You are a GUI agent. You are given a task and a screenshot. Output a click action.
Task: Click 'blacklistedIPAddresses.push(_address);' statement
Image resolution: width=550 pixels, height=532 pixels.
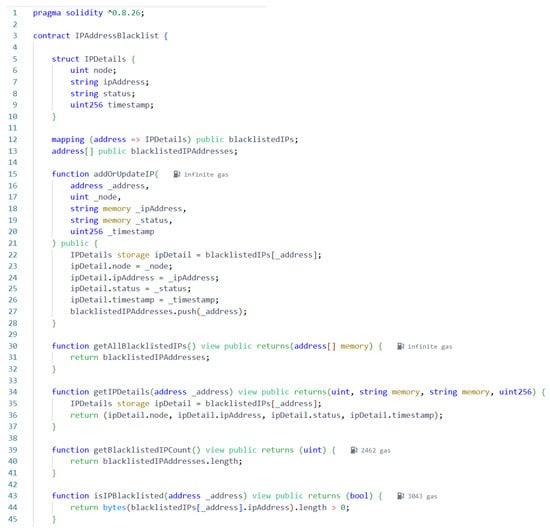159,311
